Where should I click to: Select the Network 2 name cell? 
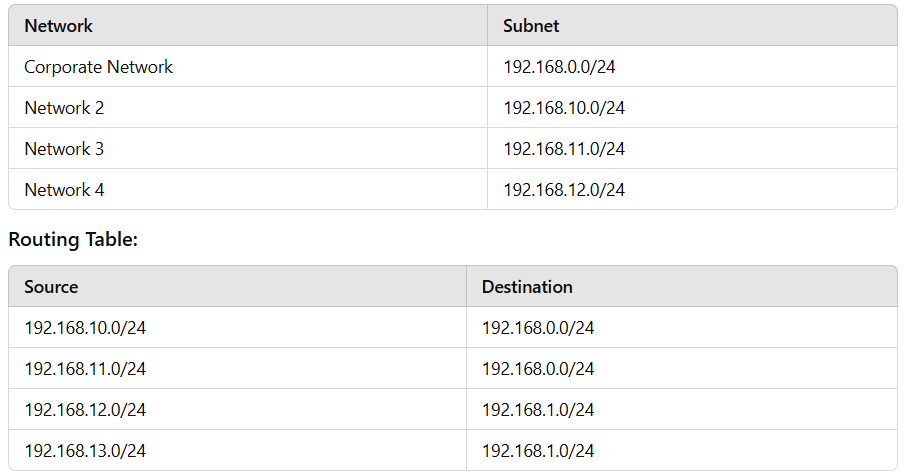click(64, 108)
